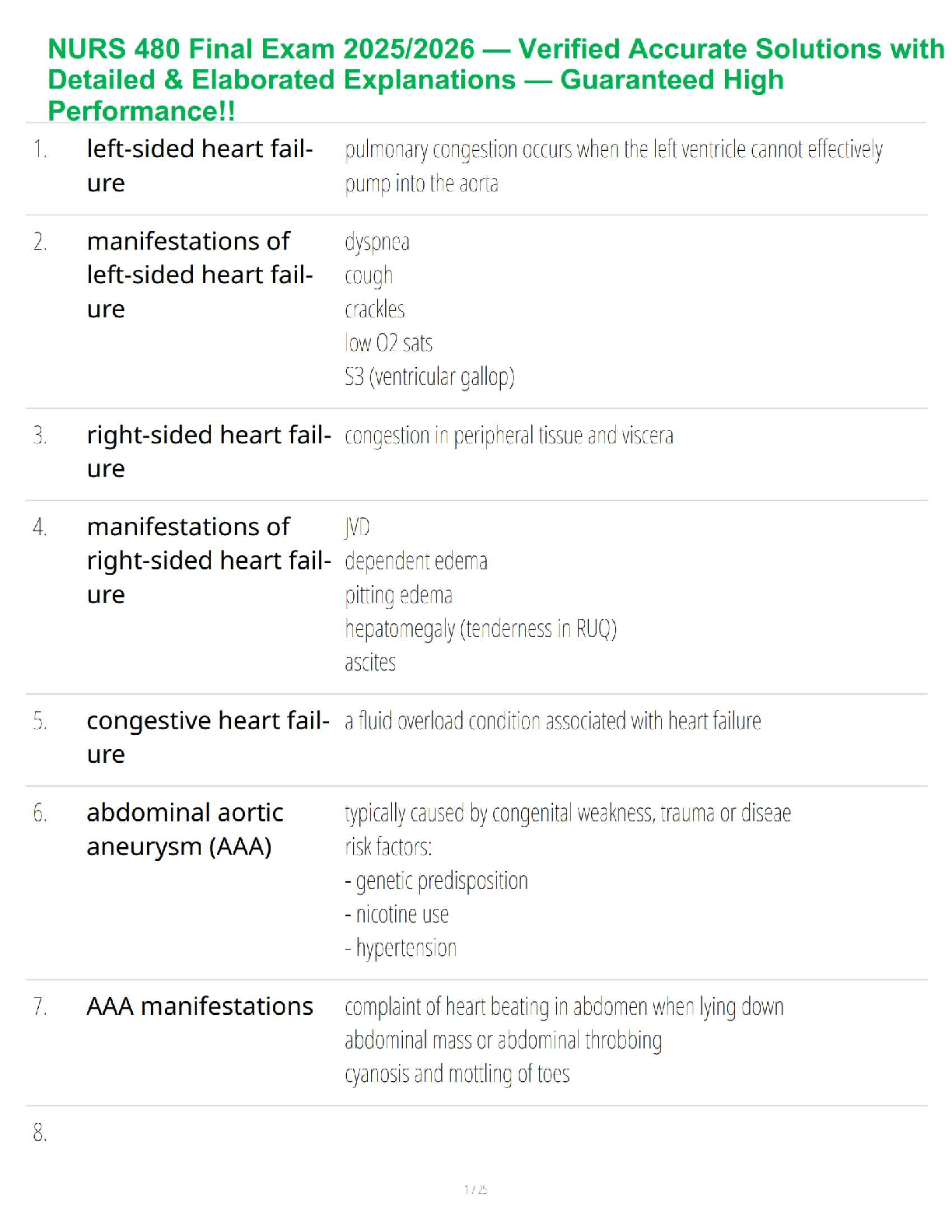Click 'manifestations of left-sided heart failure' term

(200, 275)
